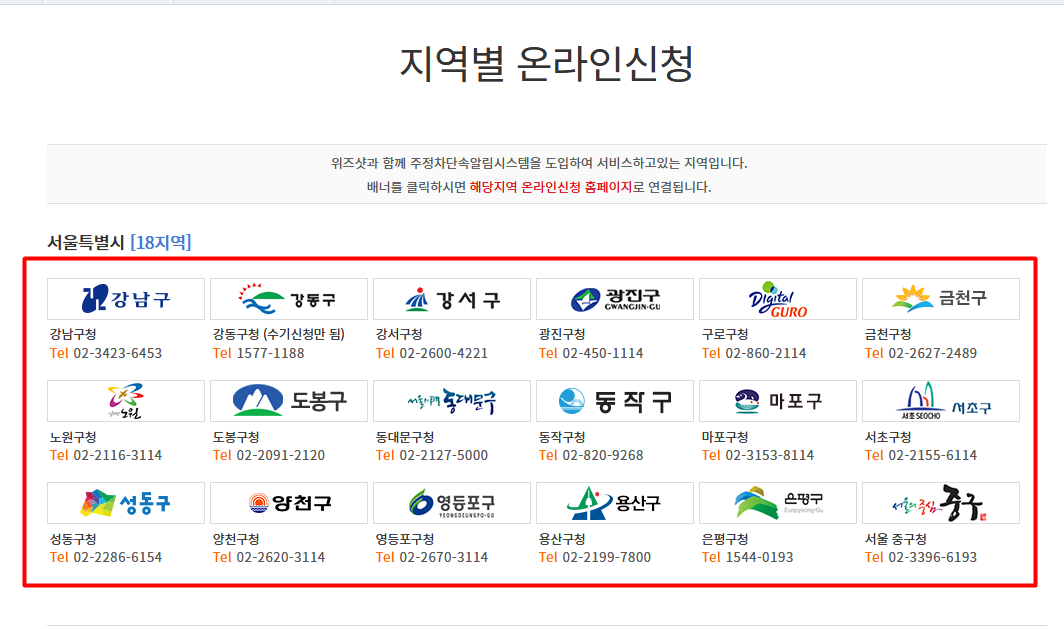Click the 서울특별시 section heading
1064x629 pixels.
(x=86, y=242)
